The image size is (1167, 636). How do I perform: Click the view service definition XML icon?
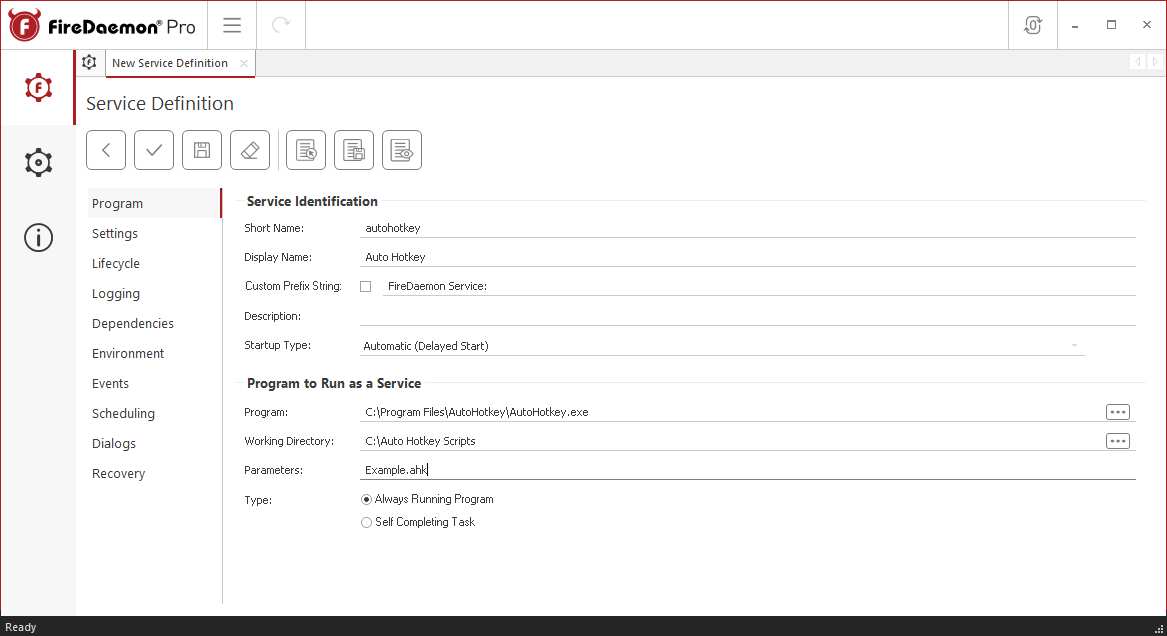coord(402,150)
